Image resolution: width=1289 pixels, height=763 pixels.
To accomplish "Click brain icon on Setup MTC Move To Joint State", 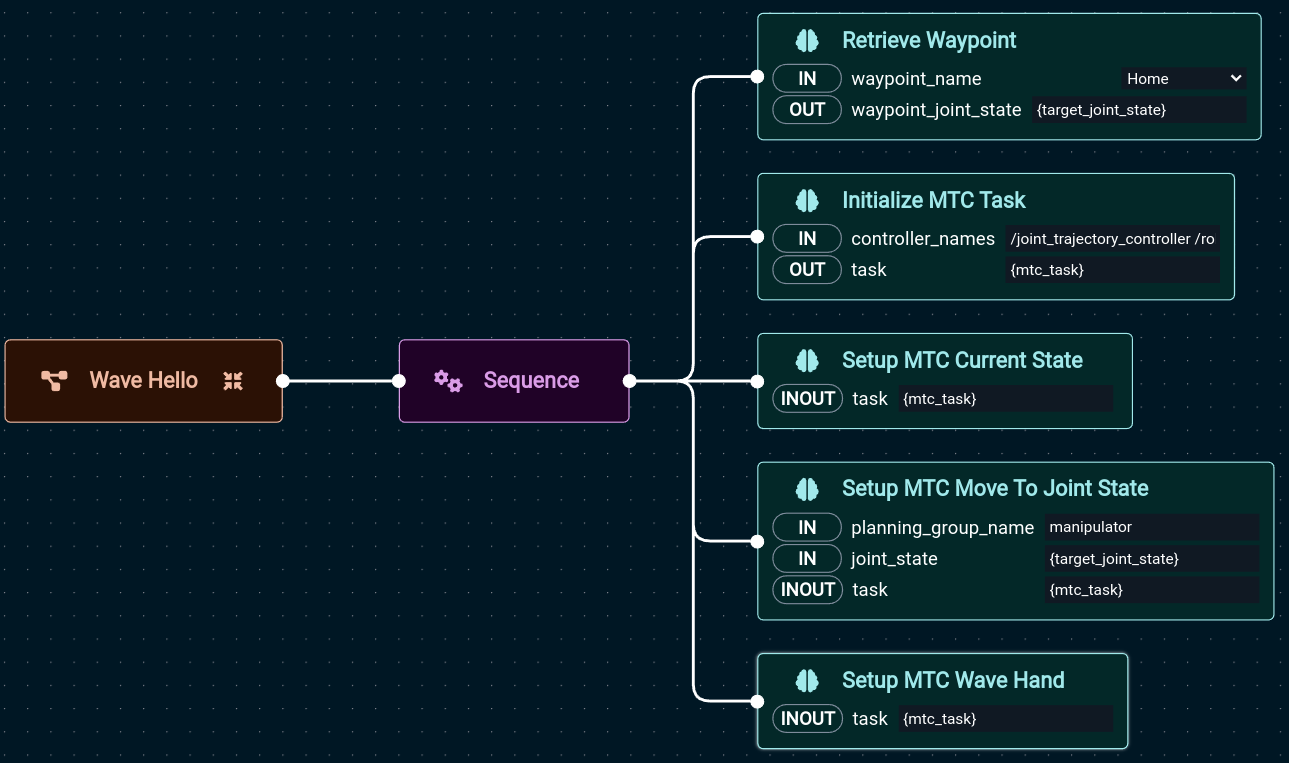I will 807,489.
